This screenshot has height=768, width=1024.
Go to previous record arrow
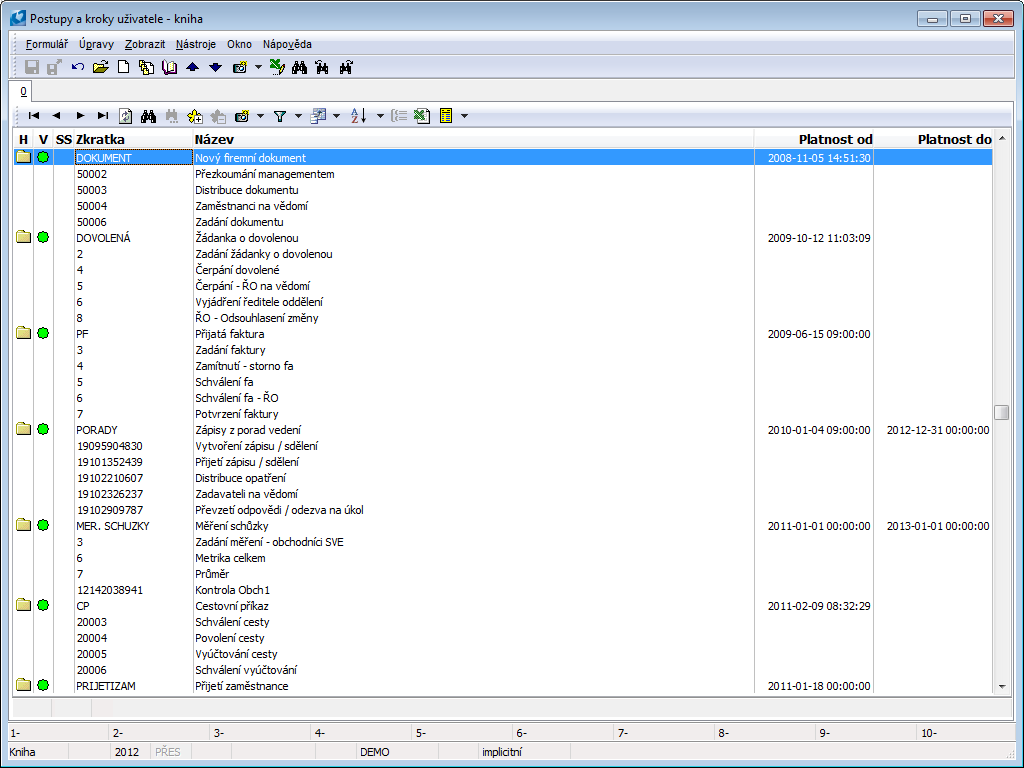click(57, 116)
